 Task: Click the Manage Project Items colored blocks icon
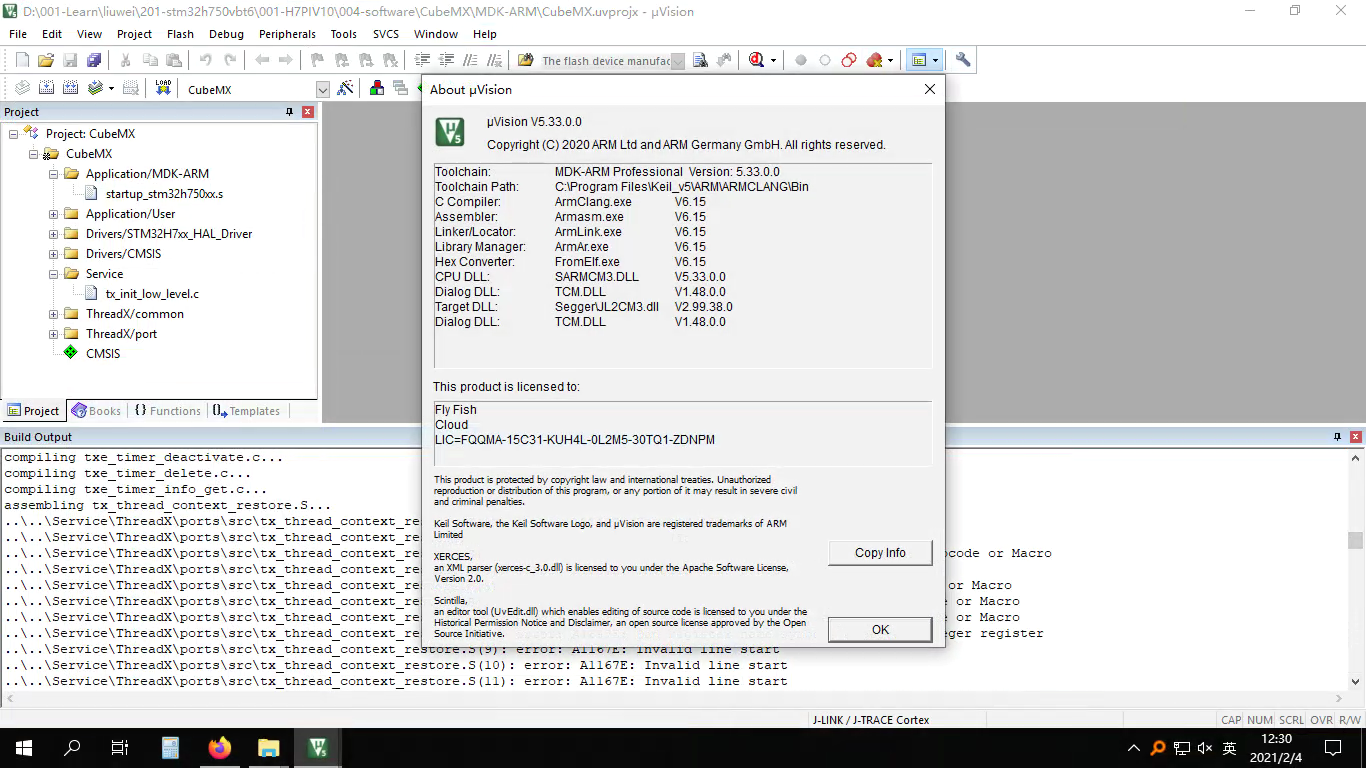[377, 88]
